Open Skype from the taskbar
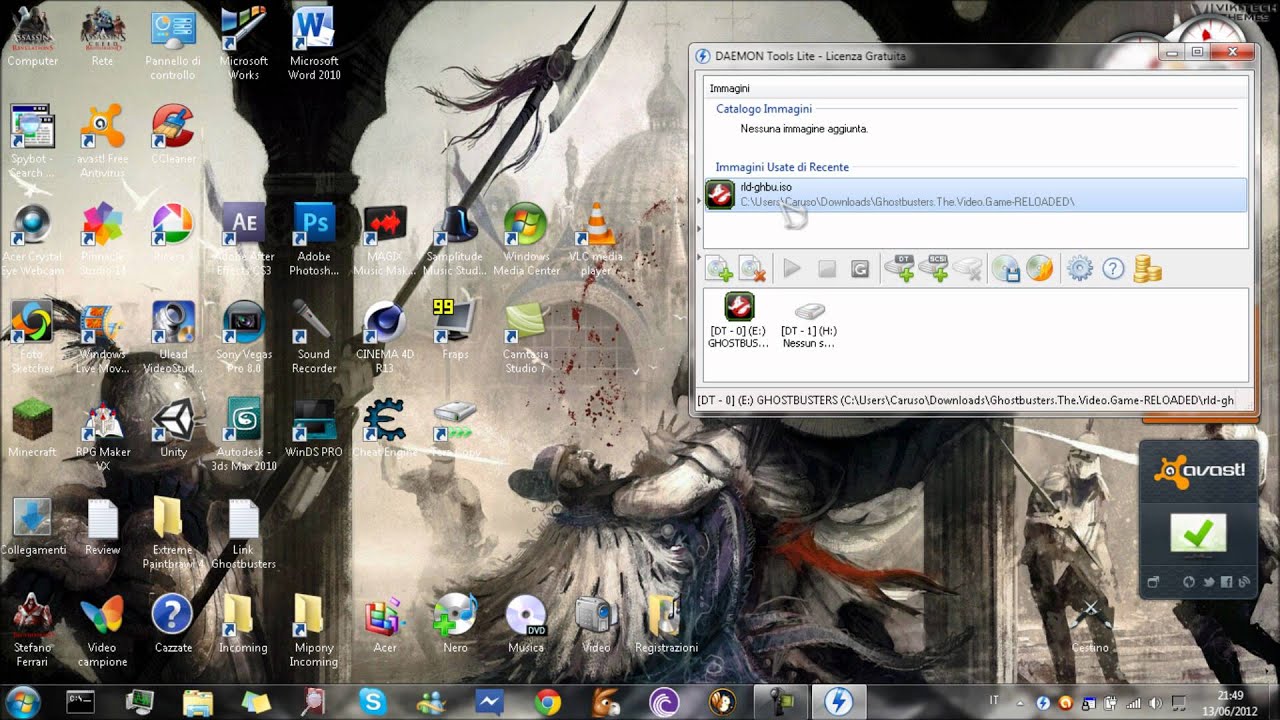 click(373, 702)
